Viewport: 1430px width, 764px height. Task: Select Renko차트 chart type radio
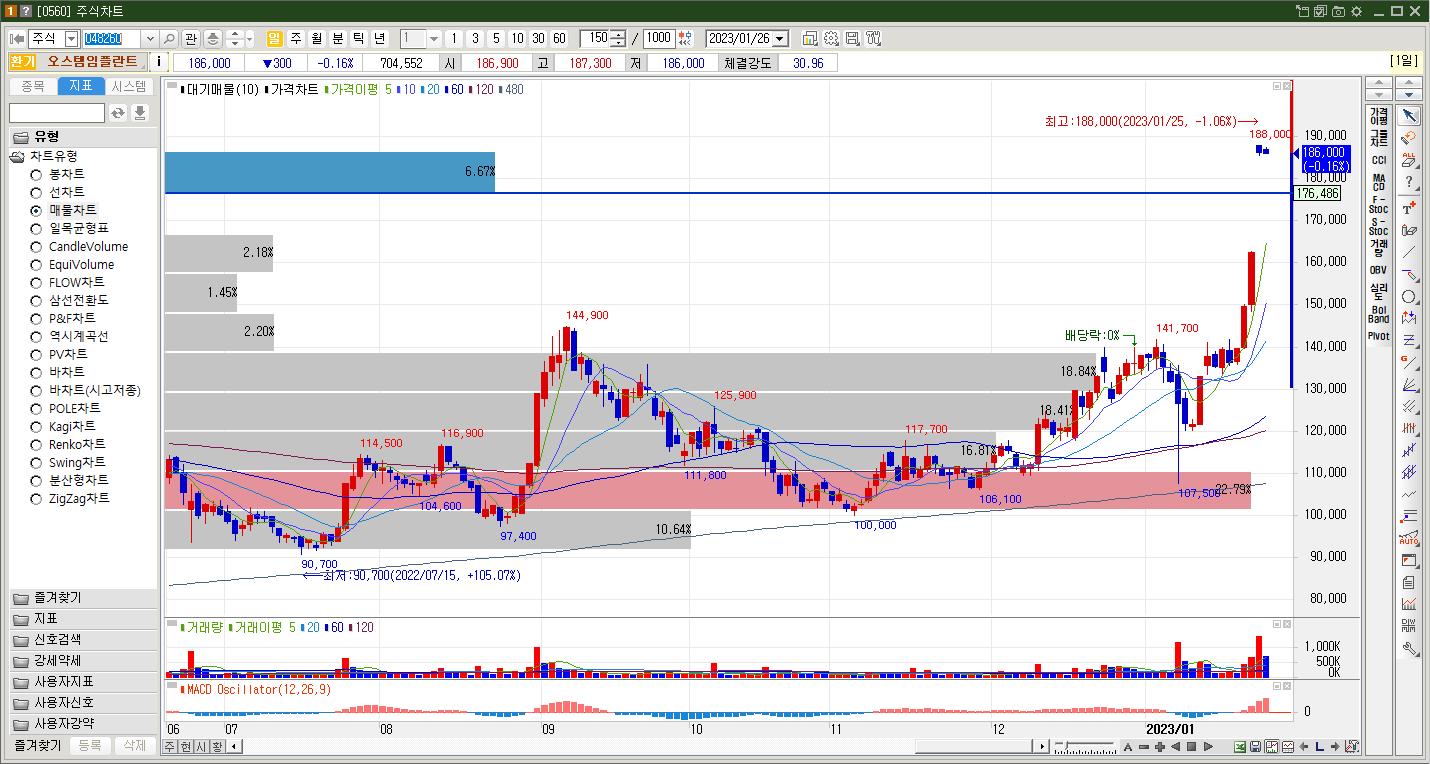click(x=36, y=445)
